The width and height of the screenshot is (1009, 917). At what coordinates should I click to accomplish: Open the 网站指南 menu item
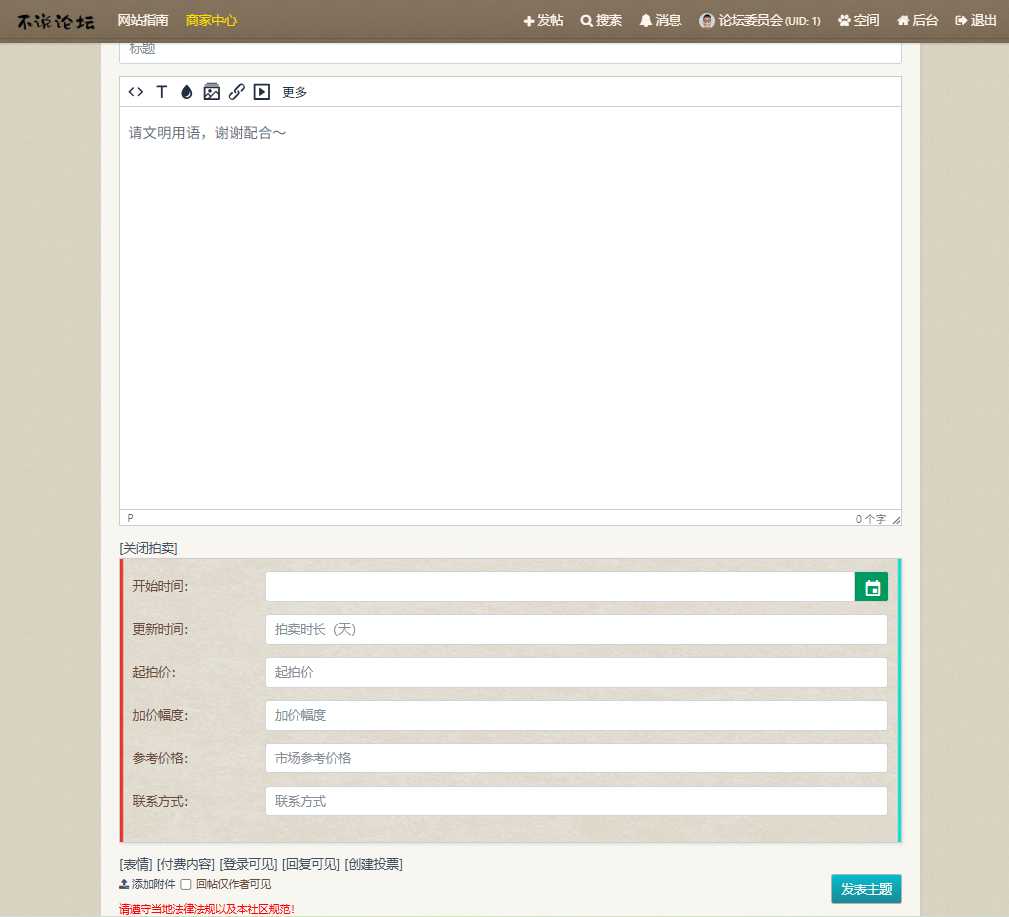click(141, 19)
